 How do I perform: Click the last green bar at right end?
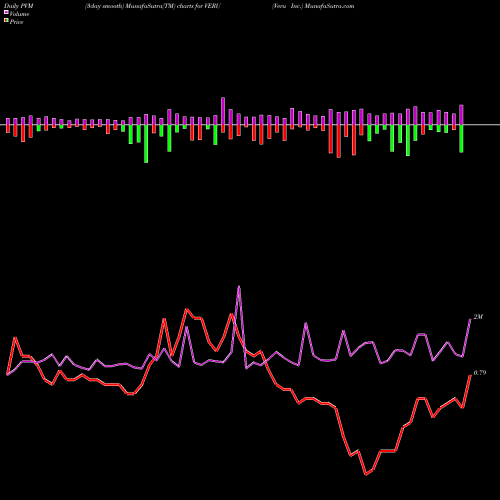point(462,139)
